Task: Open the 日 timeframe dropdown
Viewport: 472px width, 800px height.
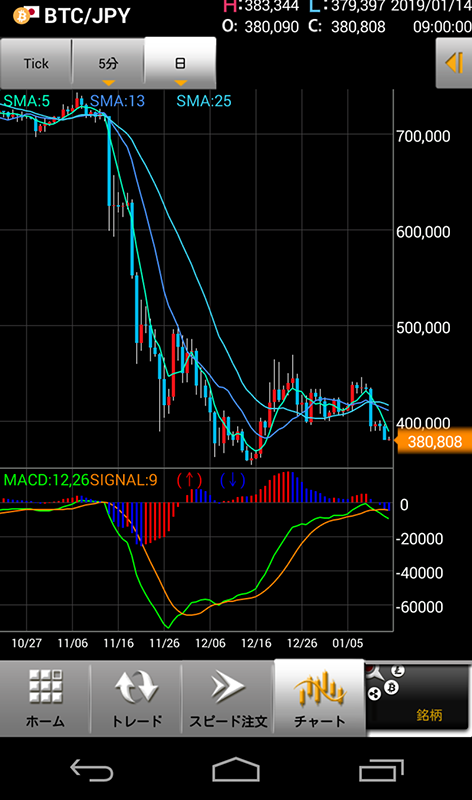Action: coord(180,62)
